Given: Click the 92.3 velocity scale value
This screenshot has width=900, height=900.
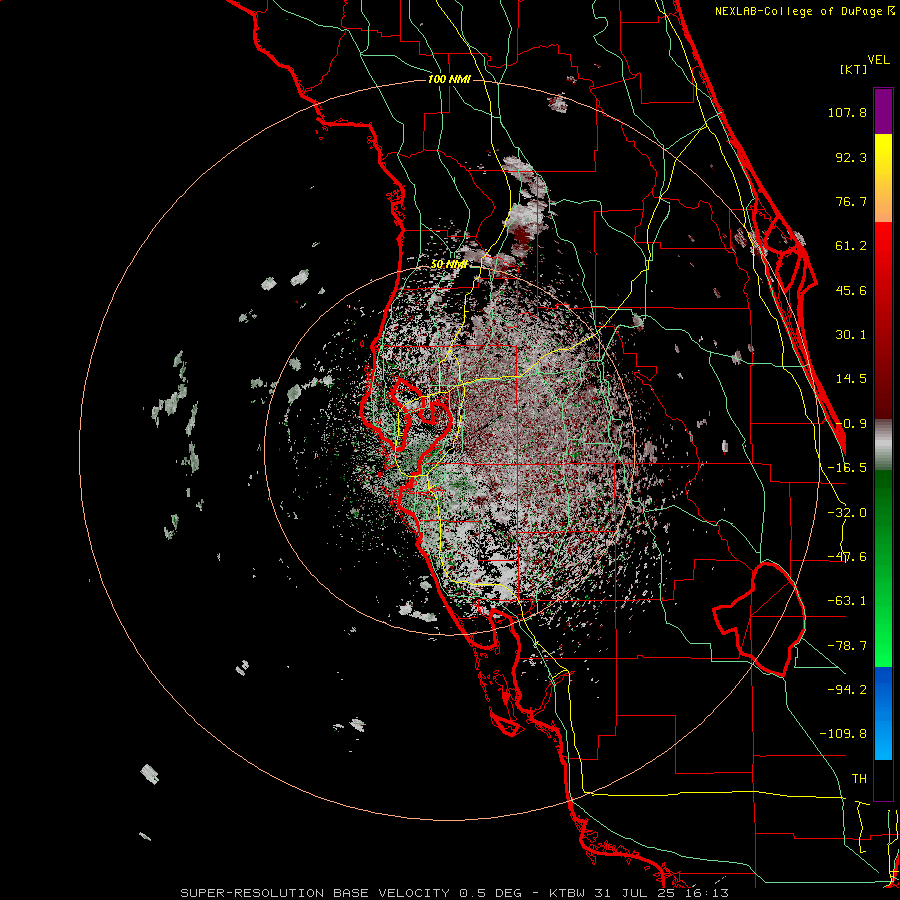Looking at the screenshot, I should tap(851, 157).
